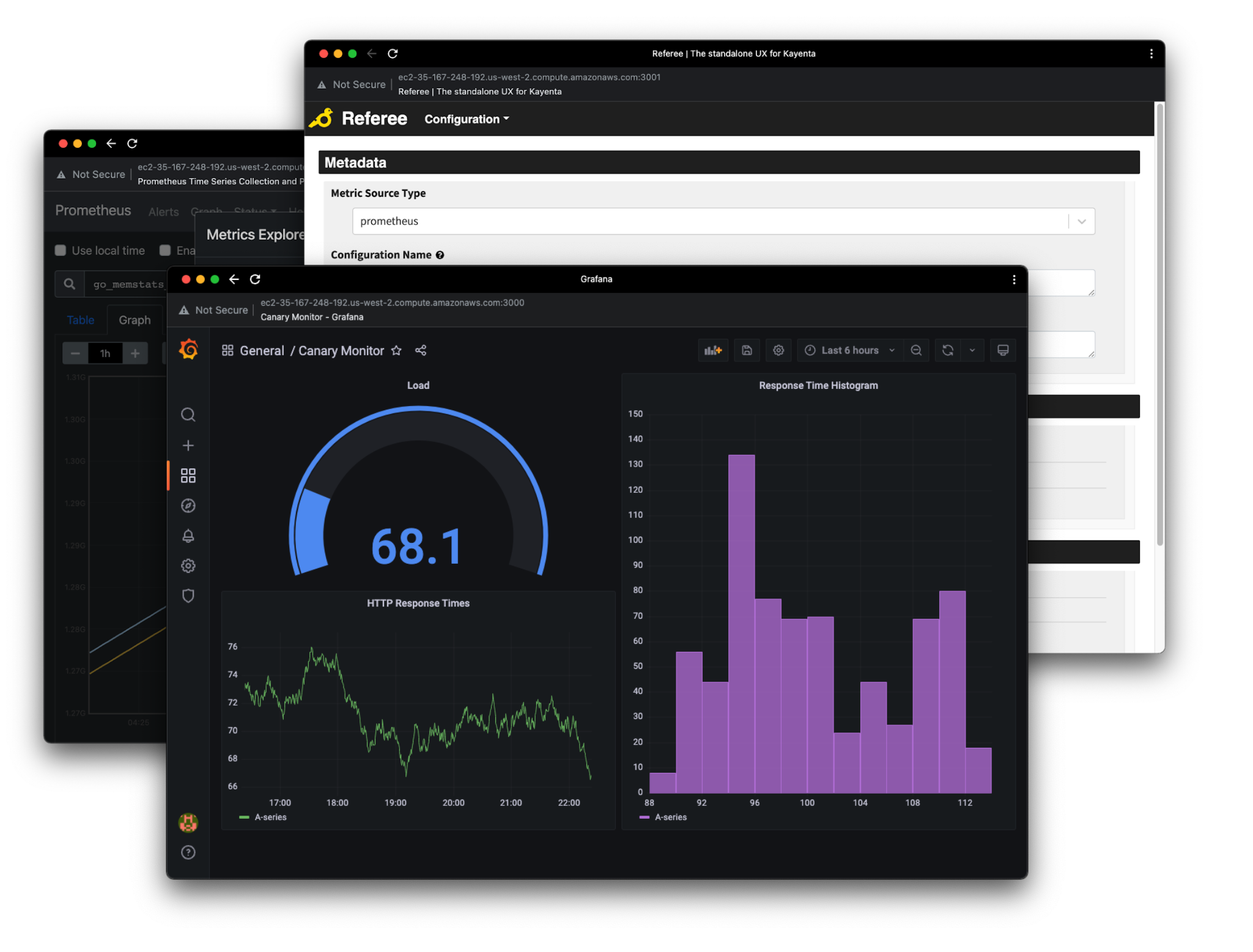Screen dimensions: 1253x952
Task: Click the Add panel icon in dashboard toolbar
Action: coord(712,350)
